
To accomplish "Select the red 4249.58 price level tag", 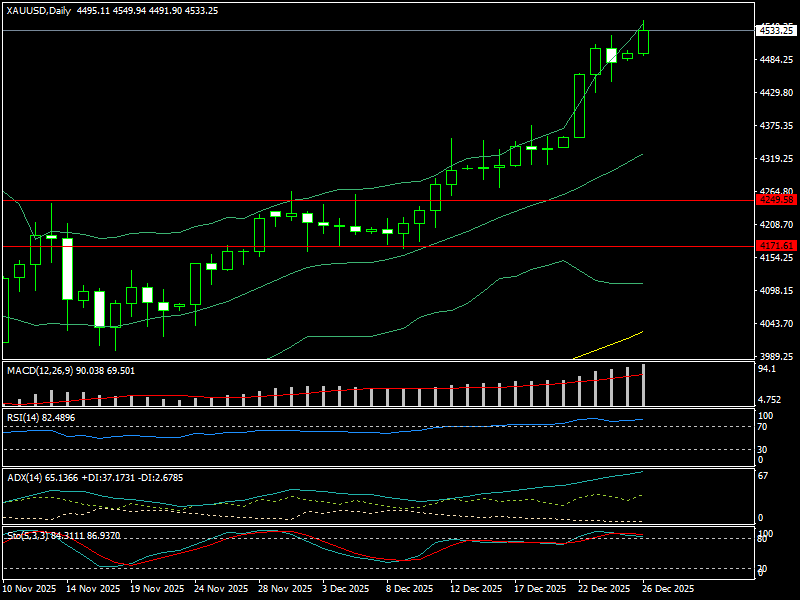I will [776, 200].
